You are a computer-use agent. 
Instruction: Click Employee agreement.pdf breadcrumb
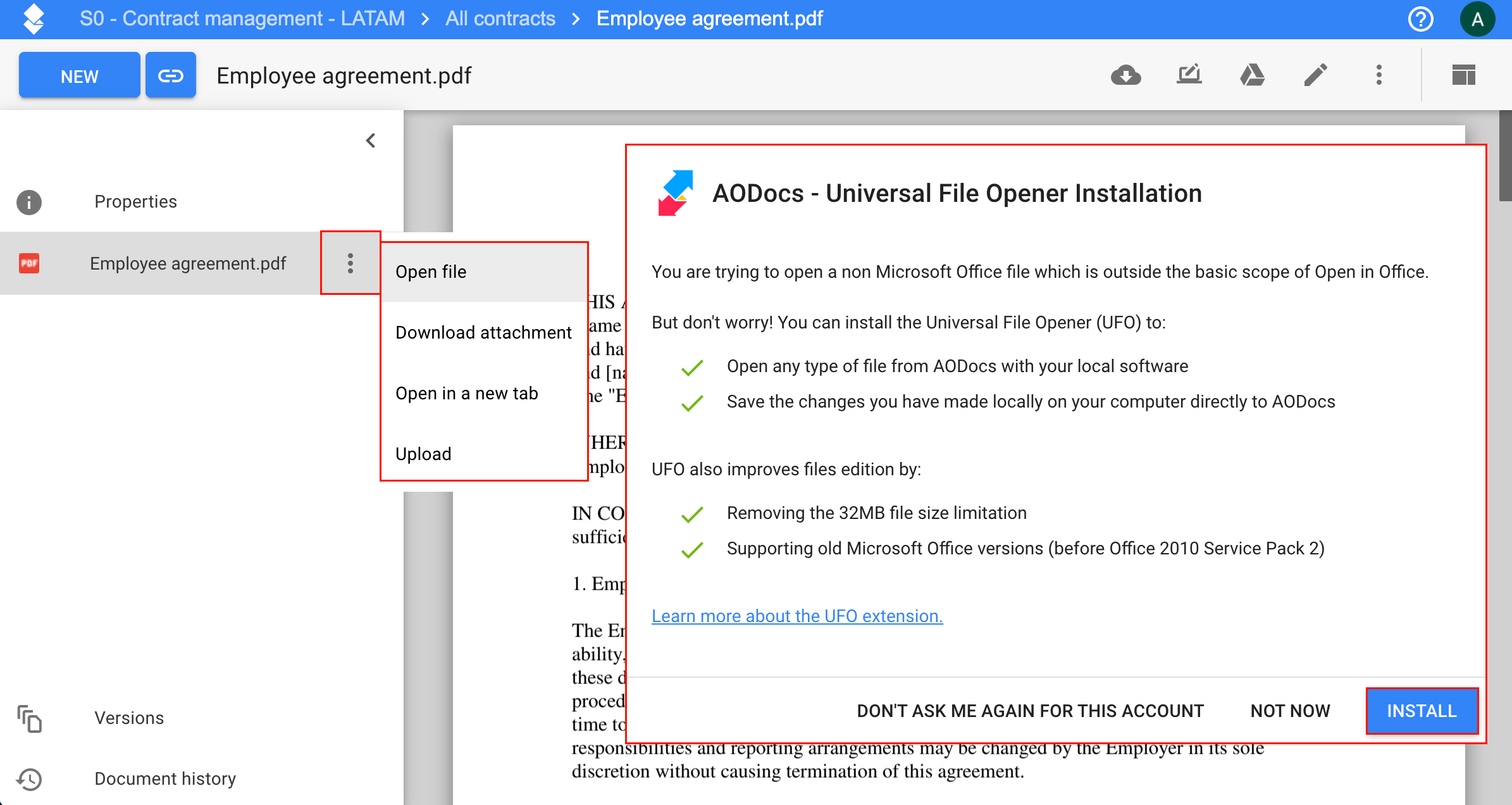709,18
